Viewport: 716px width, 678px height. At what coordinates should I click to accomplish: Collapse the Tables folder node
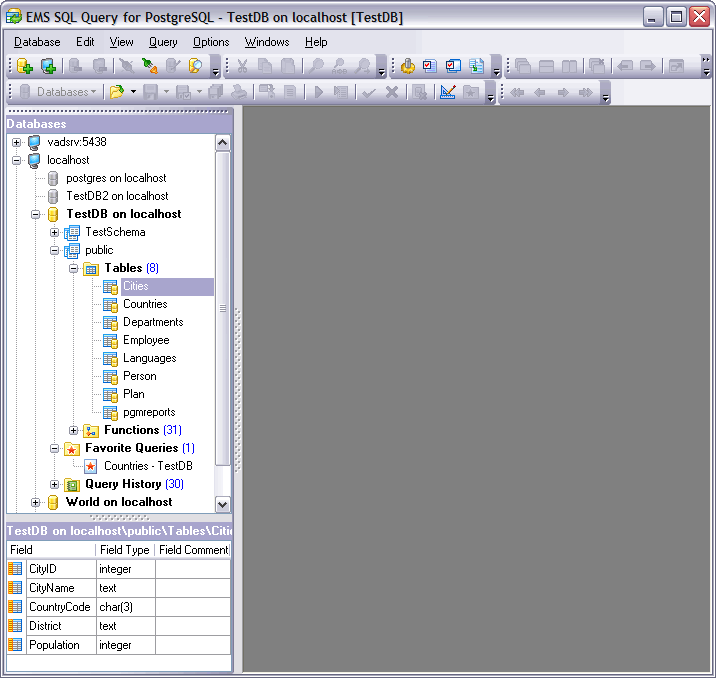(74, 269)
